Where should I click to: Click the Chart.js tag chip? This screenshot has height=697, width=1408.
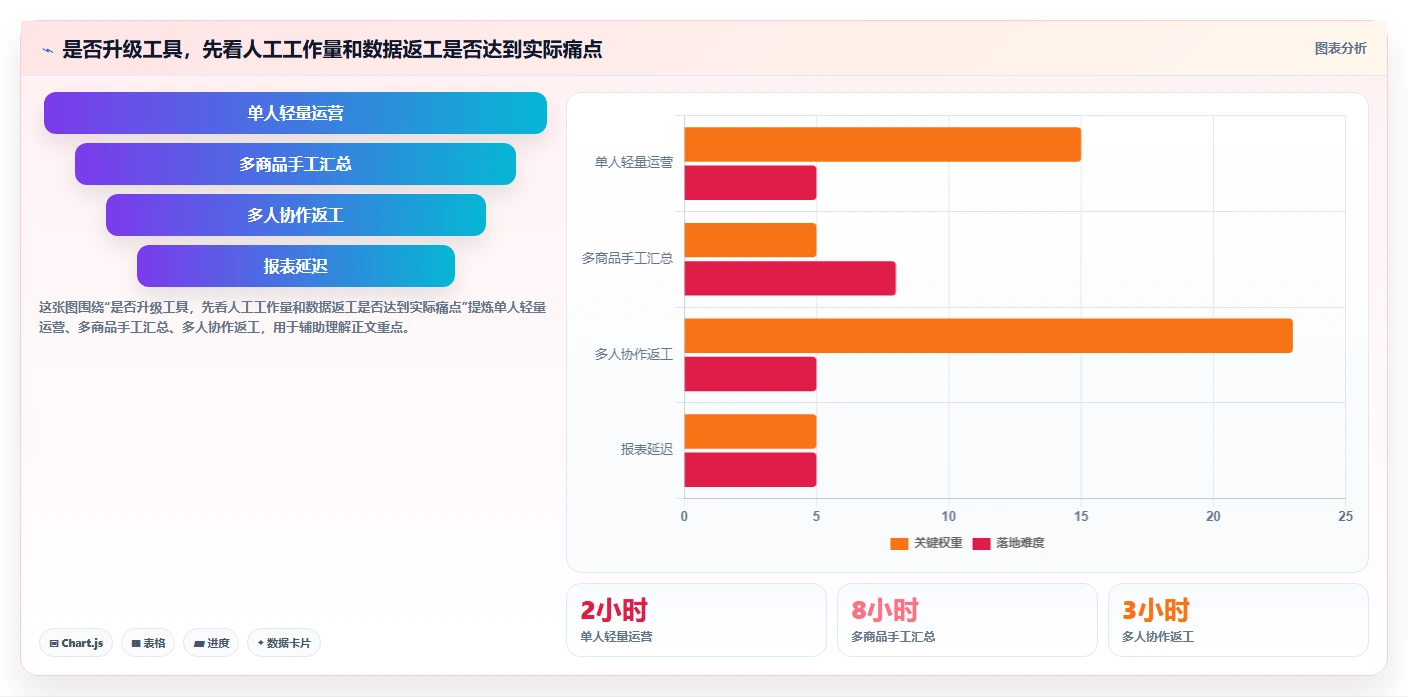(76, 643)
